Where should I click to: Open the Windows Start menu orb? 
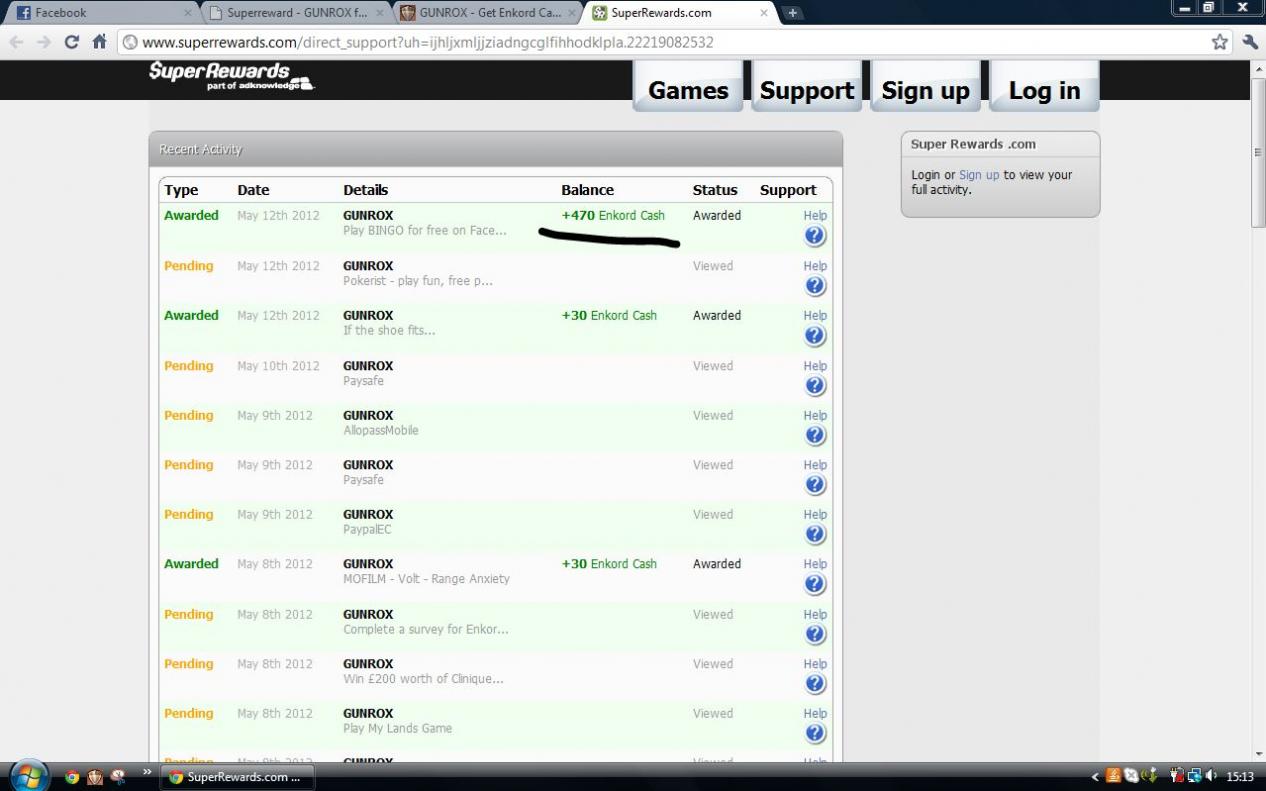28,775
